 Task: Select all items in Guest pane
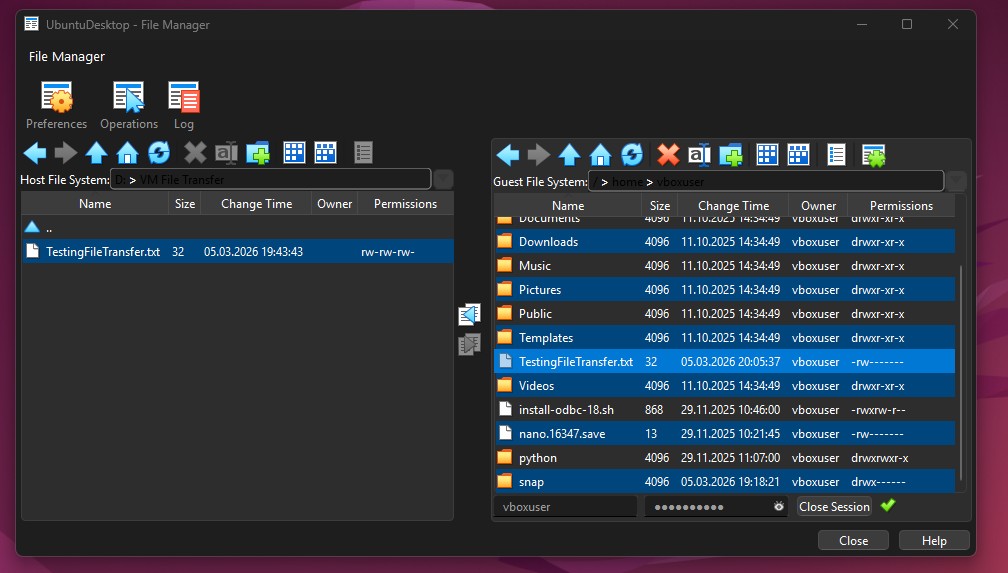tap(768, 155)
